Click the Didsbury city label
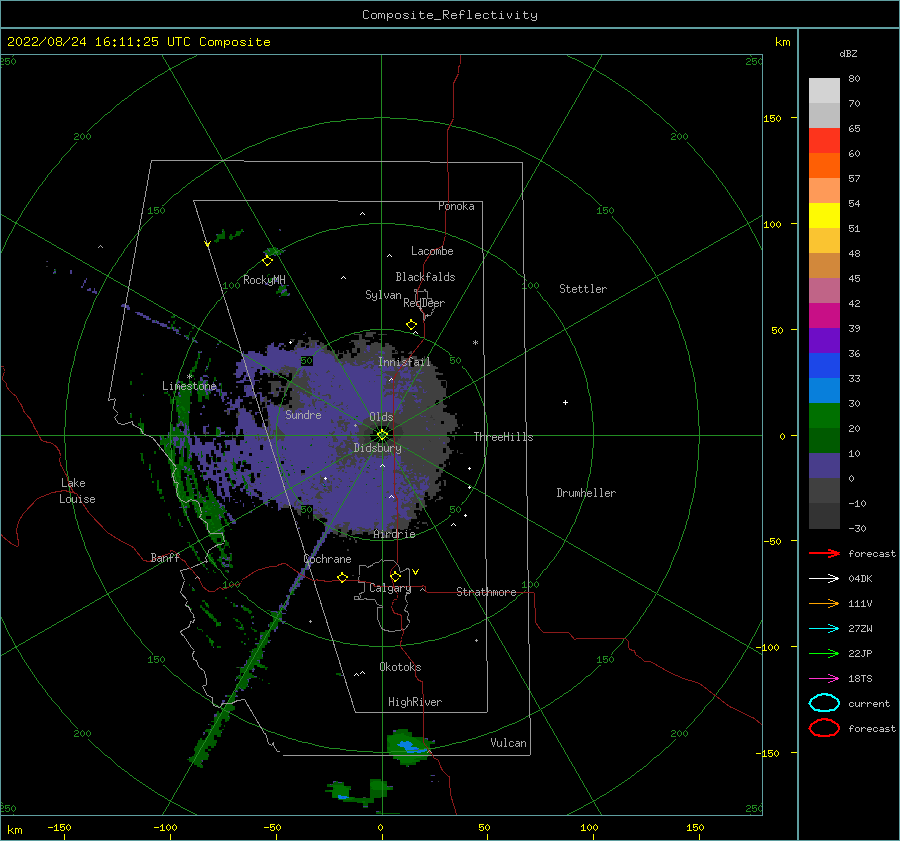Image resolution: width=900 pixels, height=841 pixels. click(x=377, y=448)
